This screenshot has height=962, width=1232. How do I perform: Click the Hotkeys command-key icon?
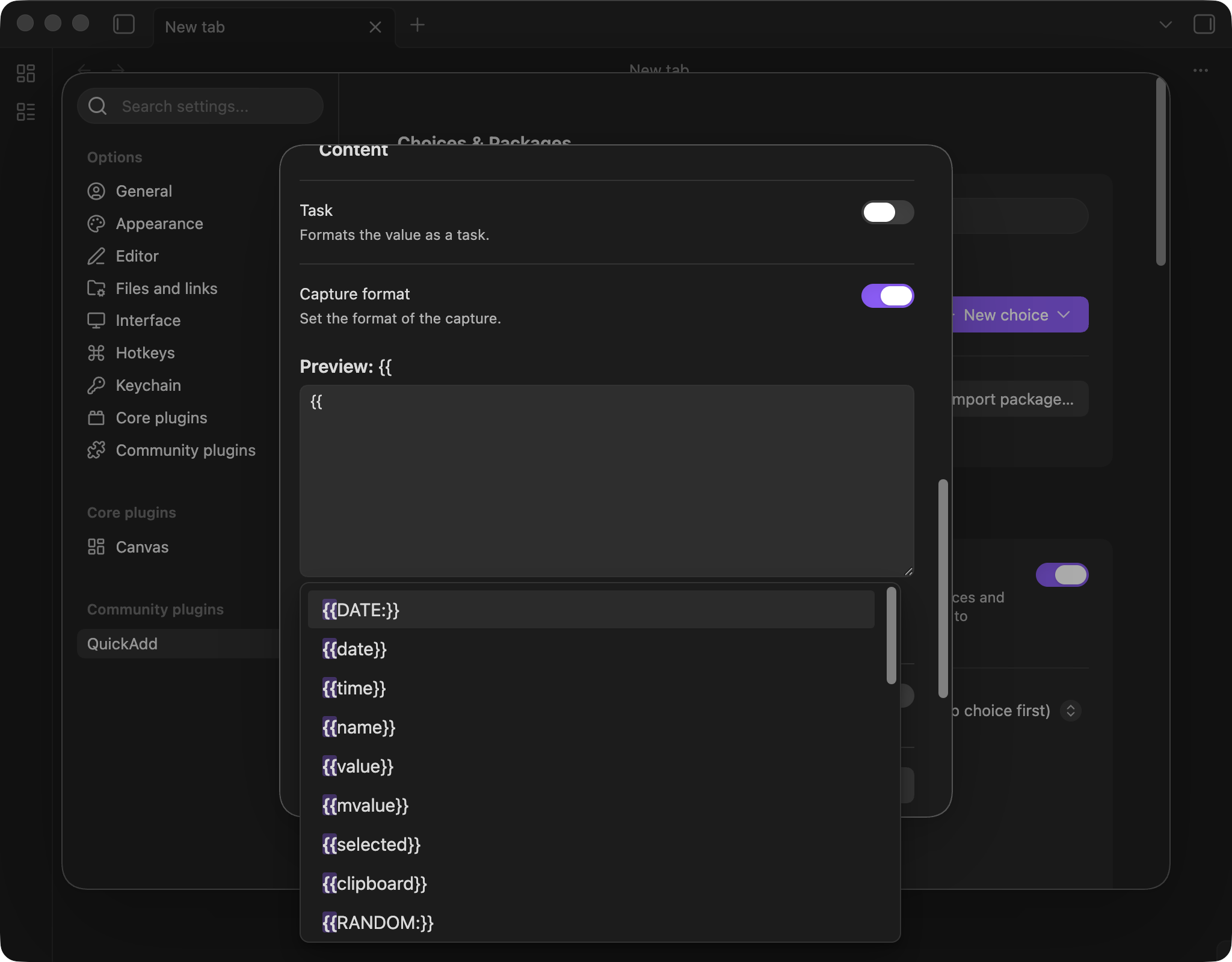pos(96,353)
